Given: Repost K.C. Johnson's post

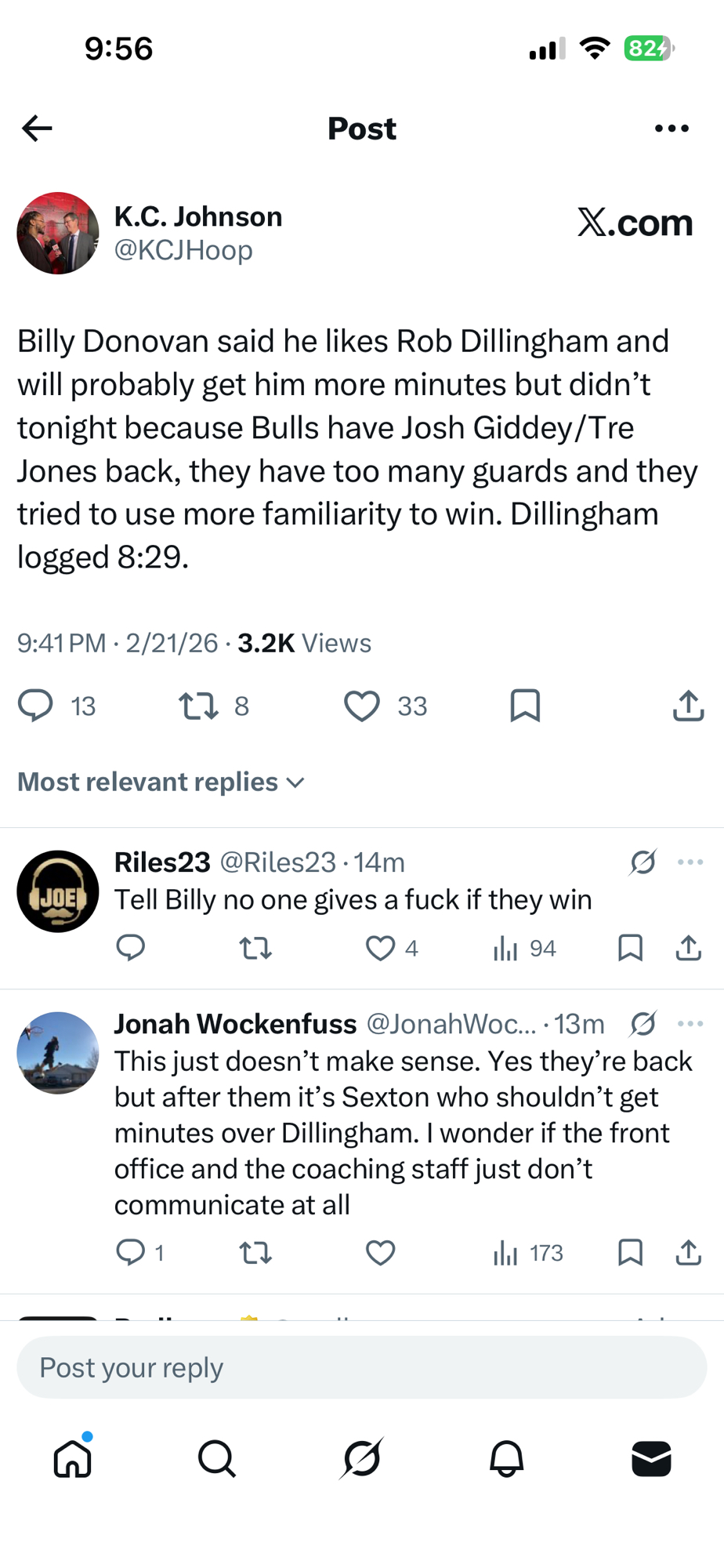Looking at the screenshot, I should click(x=198, y=706).
